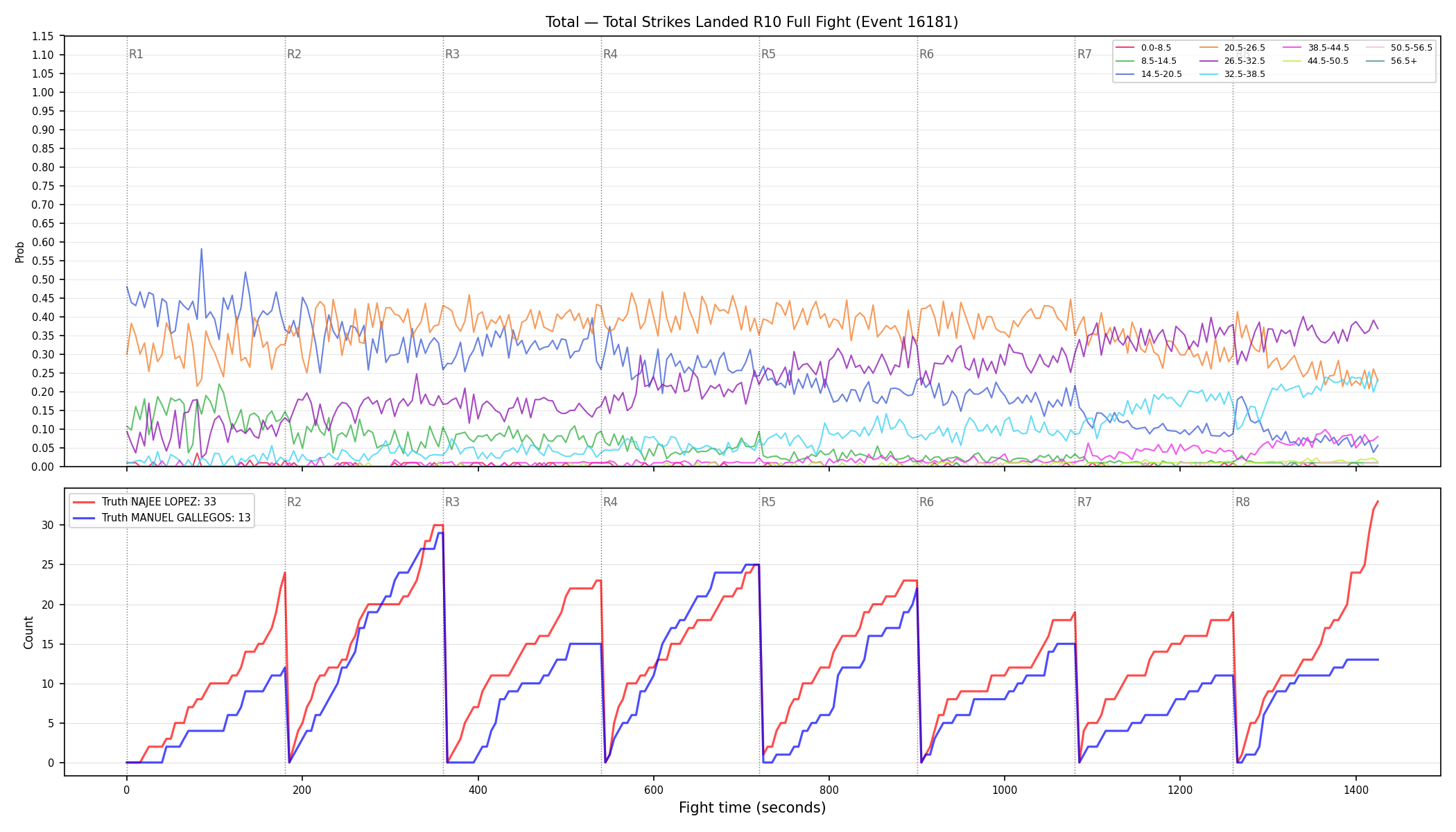
Task: Click the Prob y-axis label
Action: [x=20, y=252]
